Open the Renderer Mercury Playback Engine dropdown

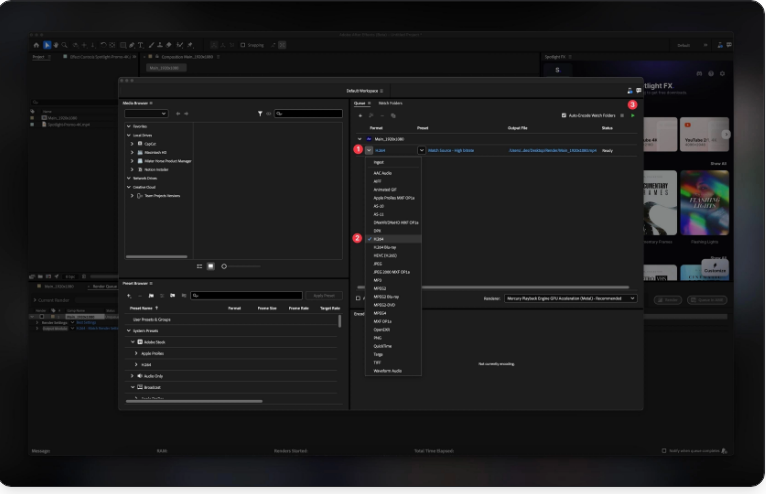(571, 298)
